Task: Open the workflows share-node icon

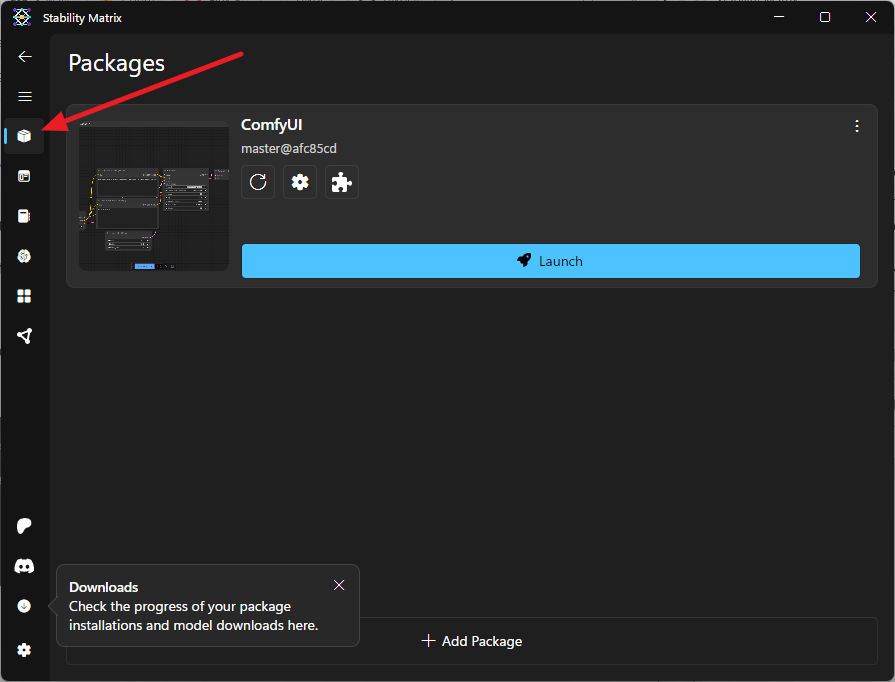Action: pyautogui.click(x=24, y=336)
